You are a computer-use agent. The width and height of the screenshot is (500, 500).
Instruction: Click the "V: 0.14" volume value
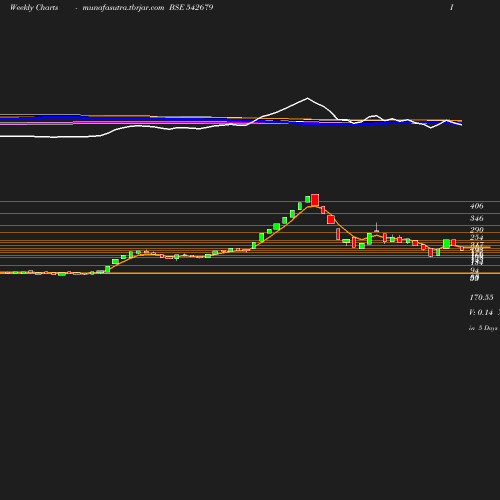481,312
